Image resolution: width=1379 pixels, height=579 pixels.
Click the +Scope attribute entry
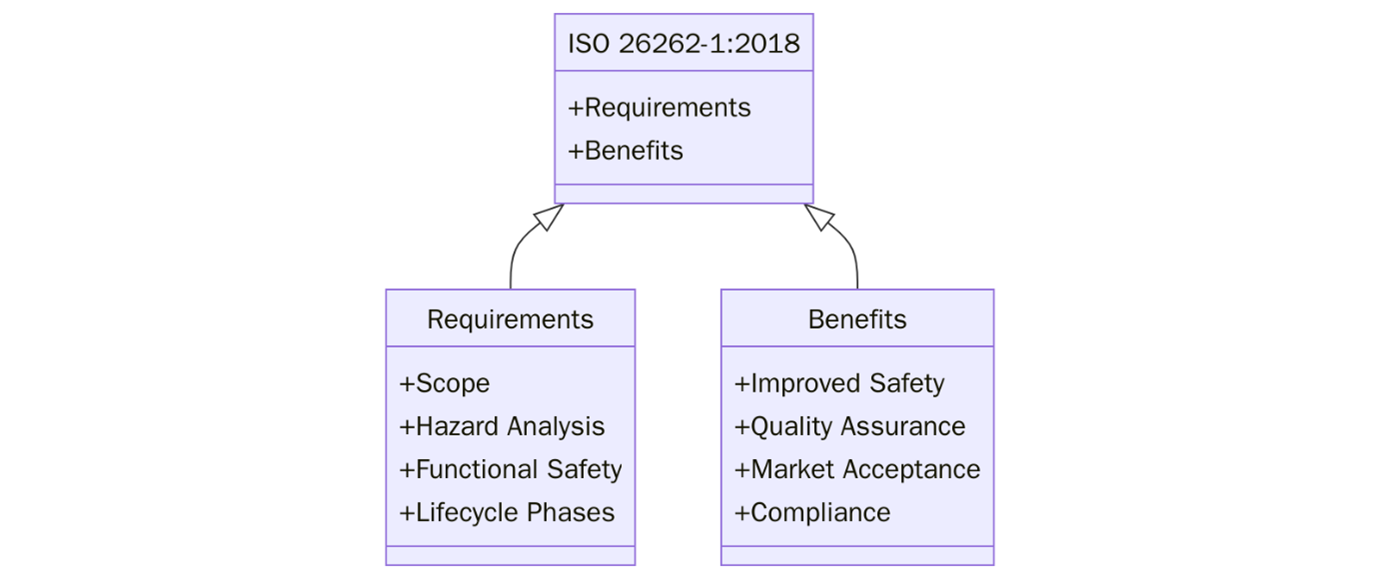444,383
